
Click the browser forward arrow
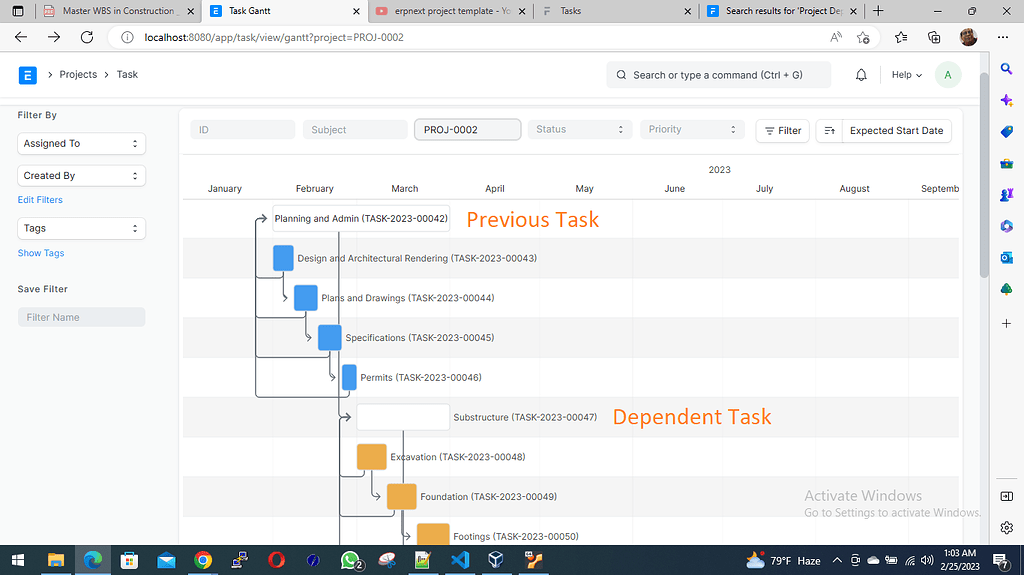[54, 37]
